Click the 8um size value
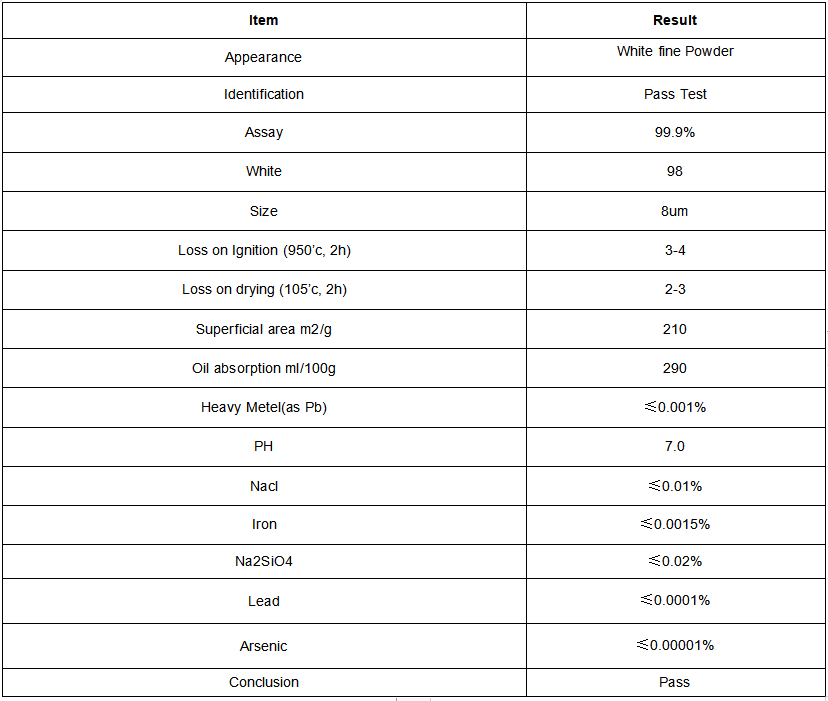The width and height of the screenshot is (828, 701). tap(675, 211)
